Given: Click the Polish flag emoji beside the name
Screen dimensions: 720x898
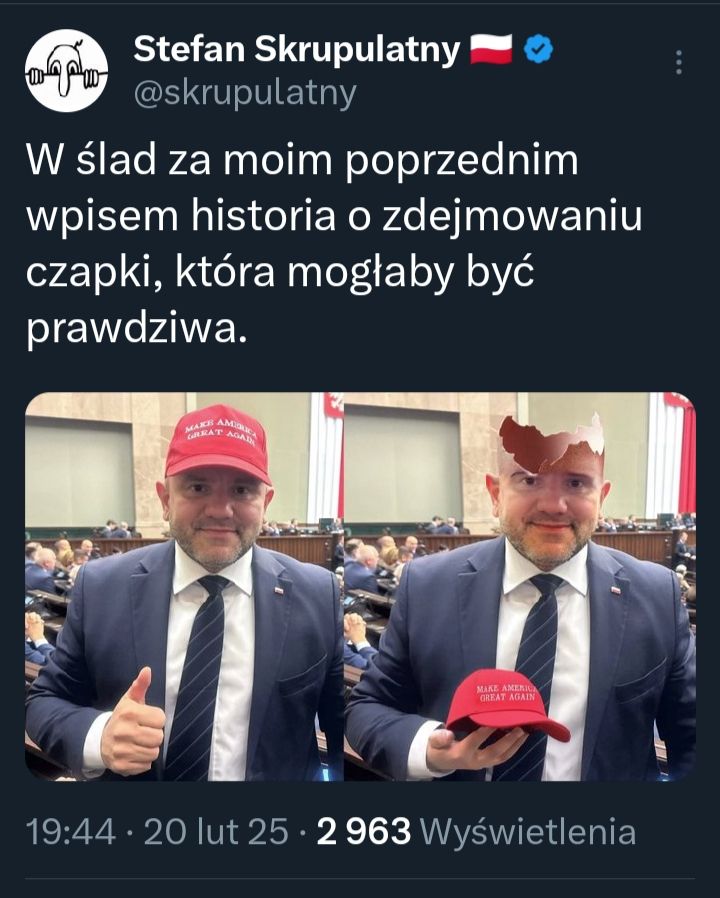Looking at the screenshot, I should [491, 49].
